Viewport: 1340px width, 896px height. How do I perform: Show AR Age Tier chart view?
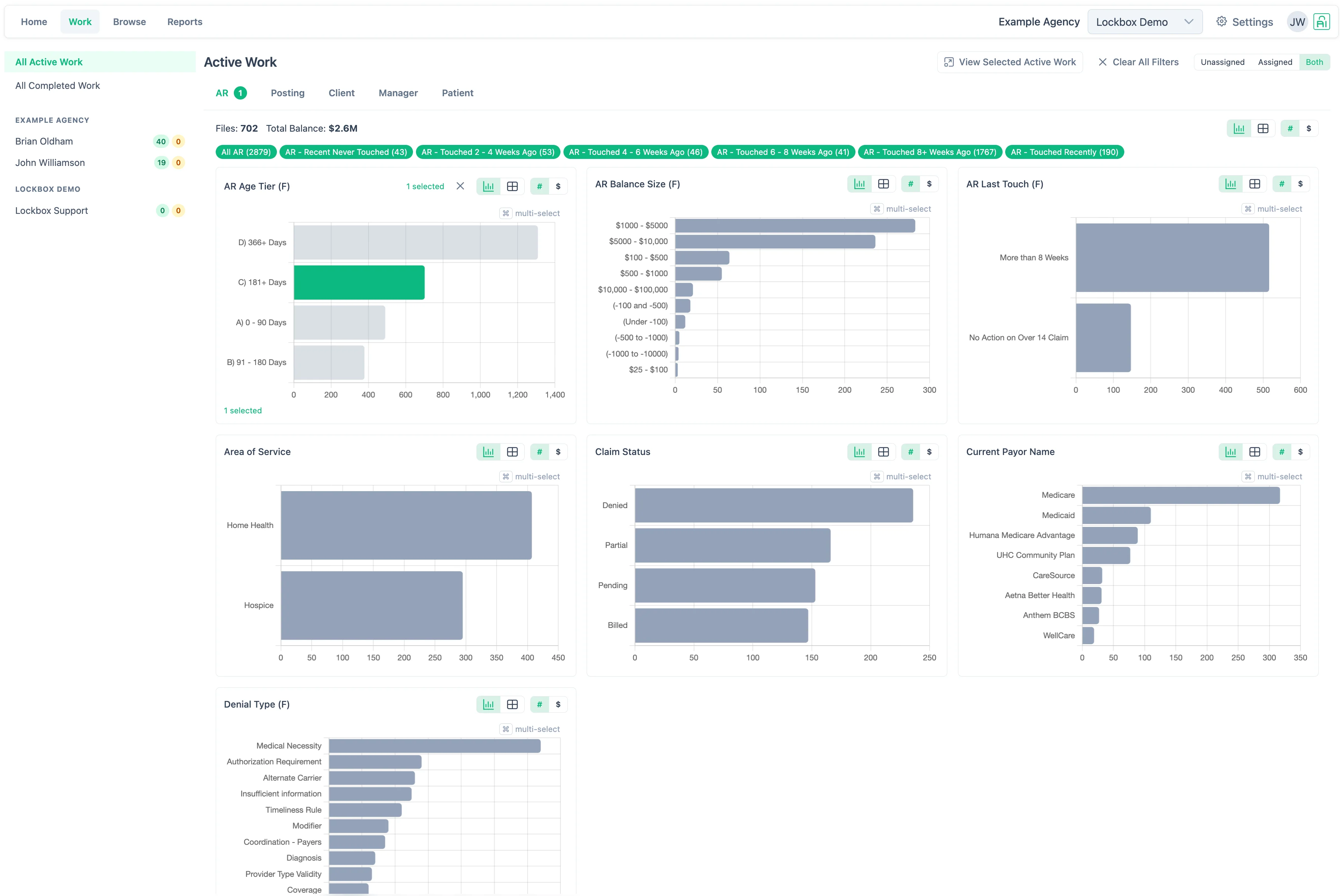(x=489, y=186)
